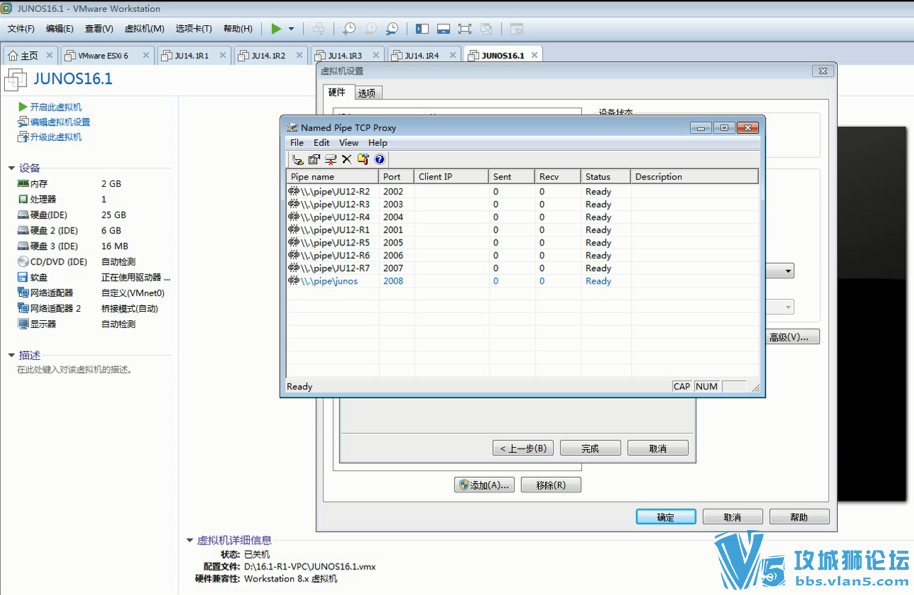This screenshot has width=914, height=595.
Task: Open the 虚拟机(M) menu
Action: coord(145,29)
